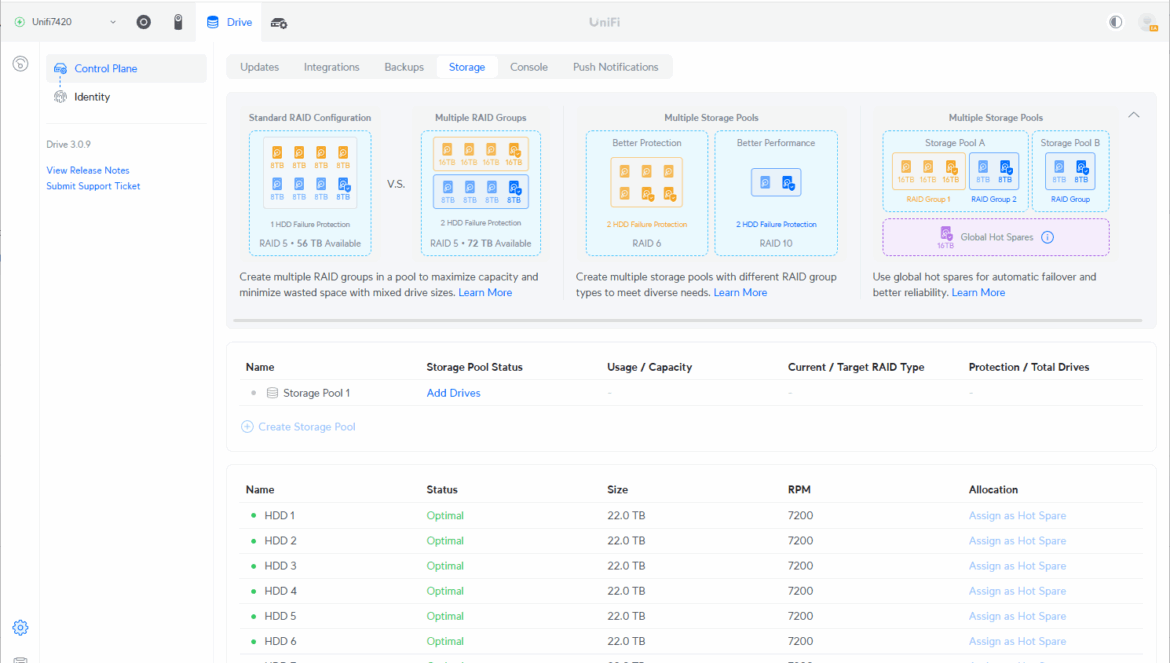Collapse the RAID information banner
The image size is (1170, 663).
click(x=1133, y=115)
